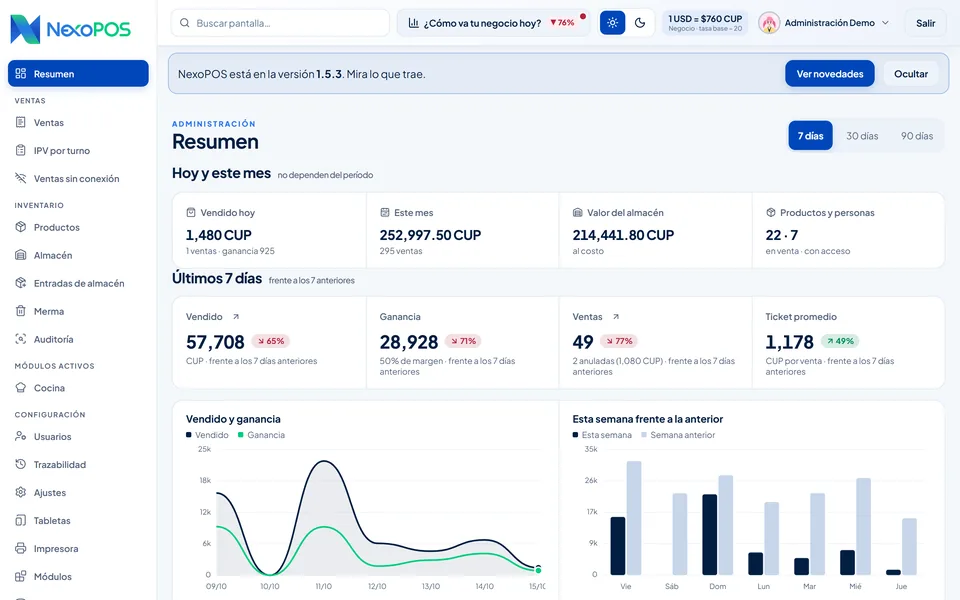Click the Entradas de almacén package icon
The height and width of the screenshot is (600, 960).
pos(21,283)
